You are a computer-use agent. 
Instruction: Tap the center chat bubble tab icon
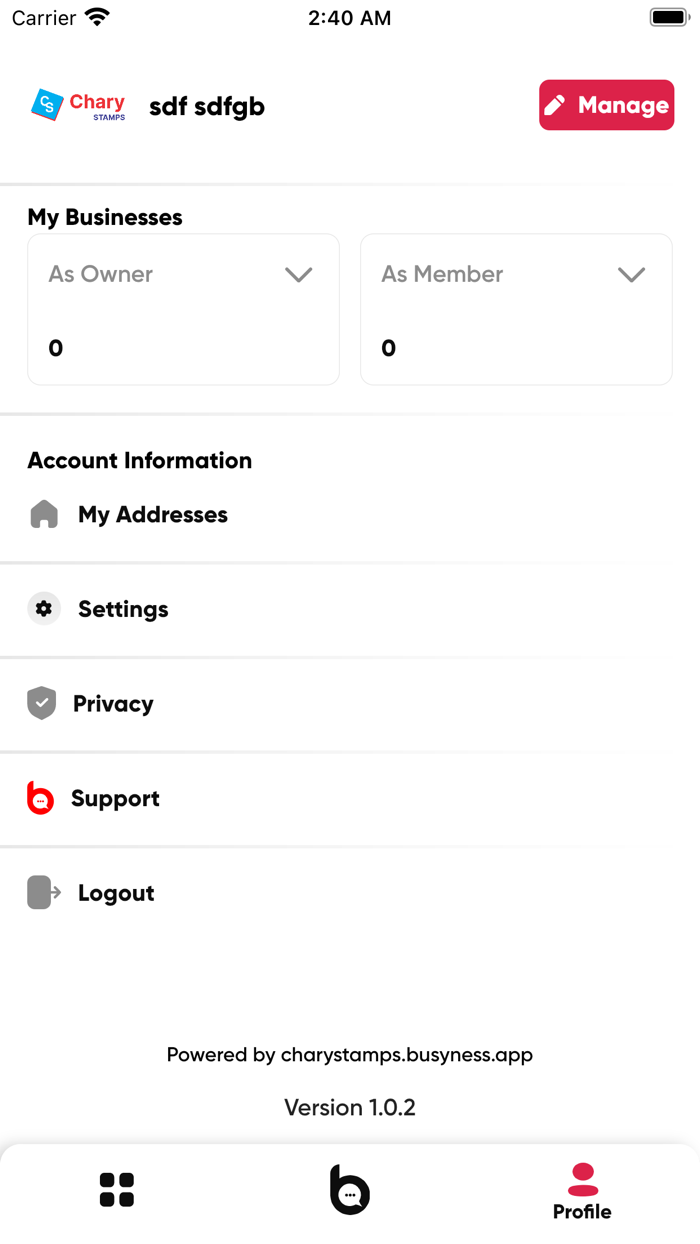click(x=350, y=1190)
